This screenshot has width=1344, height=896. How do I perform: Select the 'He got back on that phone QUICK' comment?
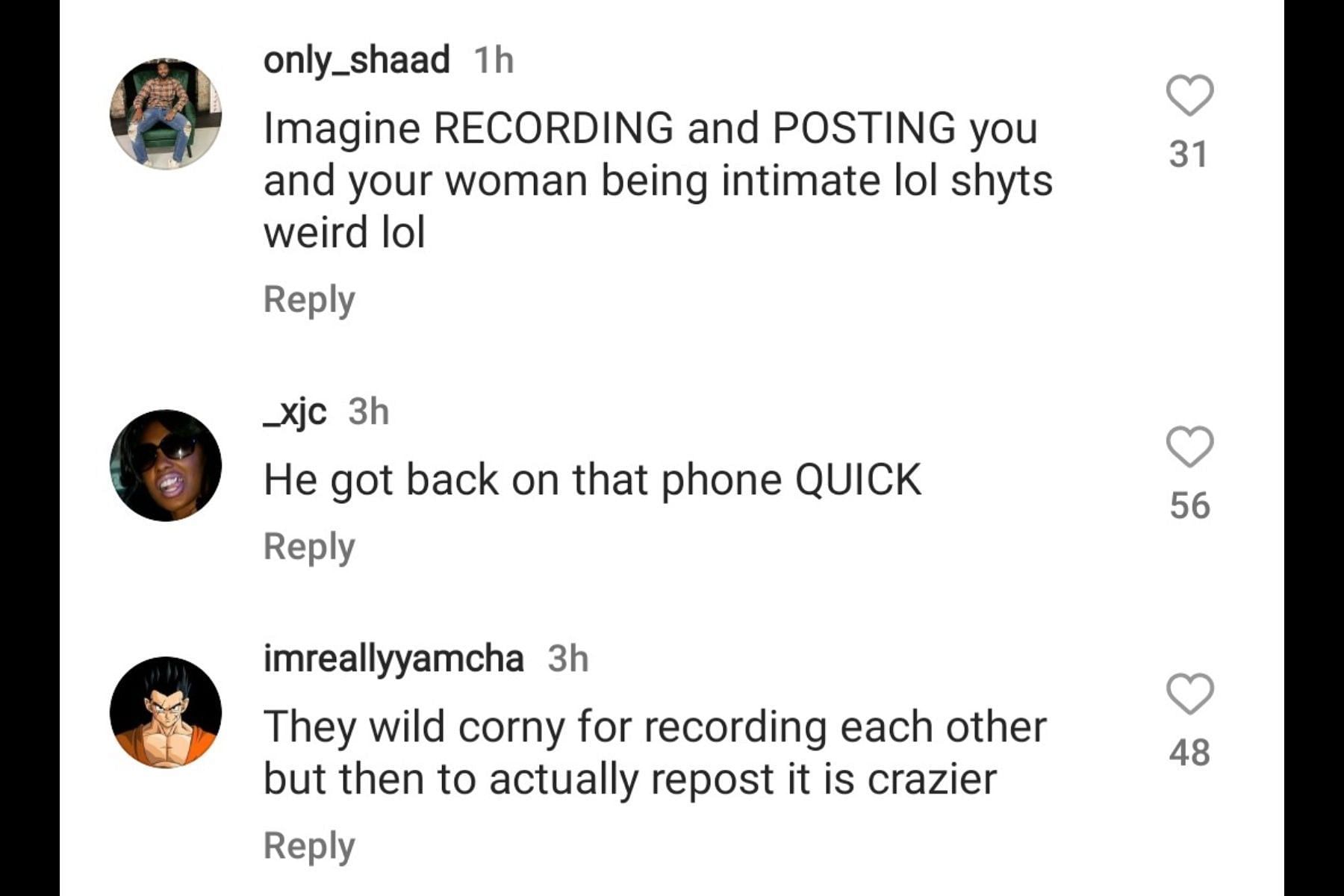(593, 479)
